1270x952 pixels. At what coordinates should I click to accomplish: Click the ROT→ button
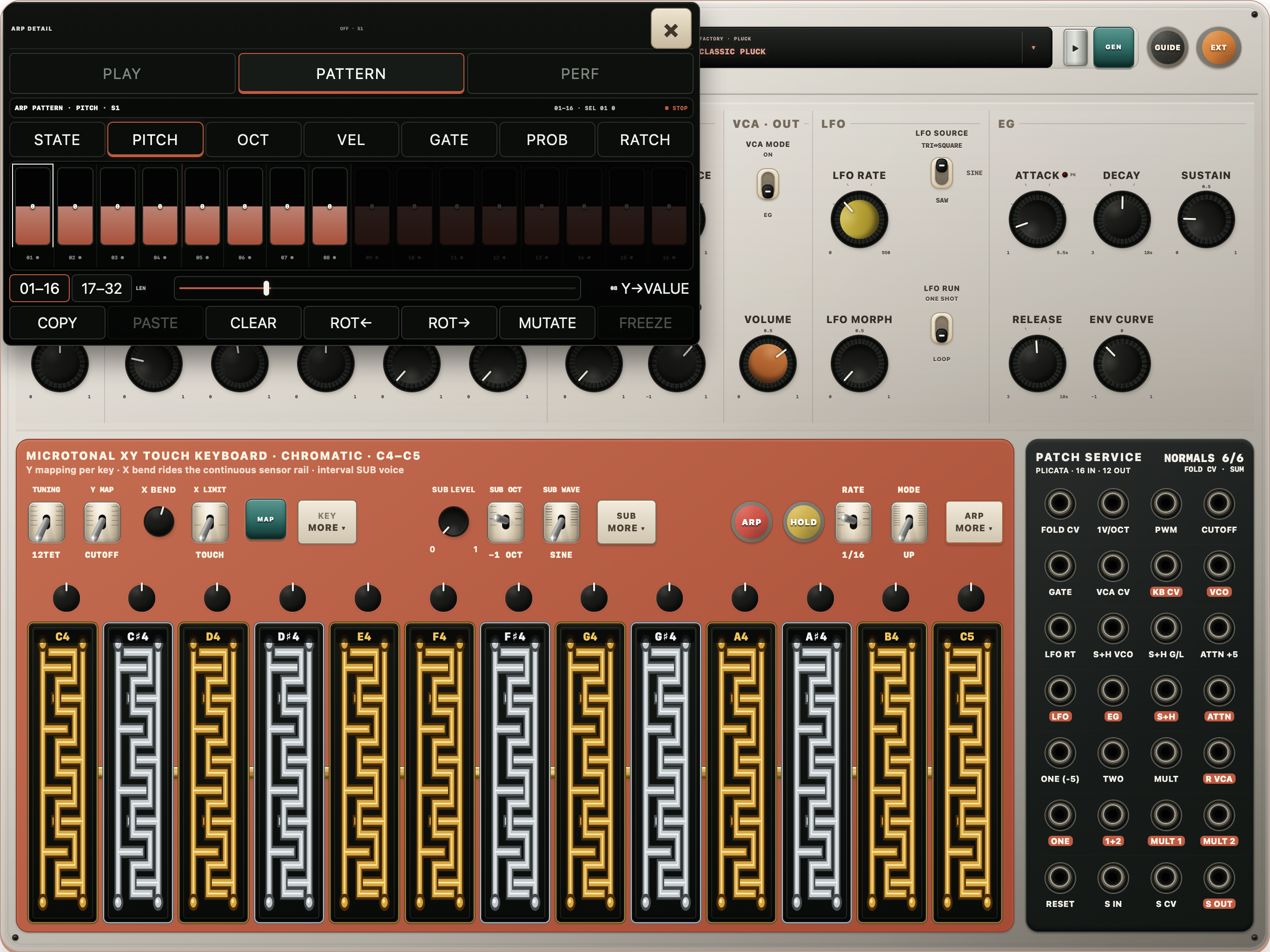[x=449, y=323]
